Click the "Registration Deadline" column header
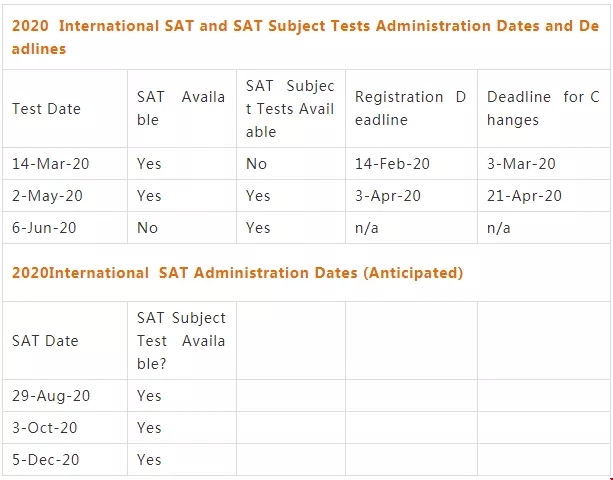The height and width of the screenshot is (480, 613). pyautogui.click(x=410, y=109)
